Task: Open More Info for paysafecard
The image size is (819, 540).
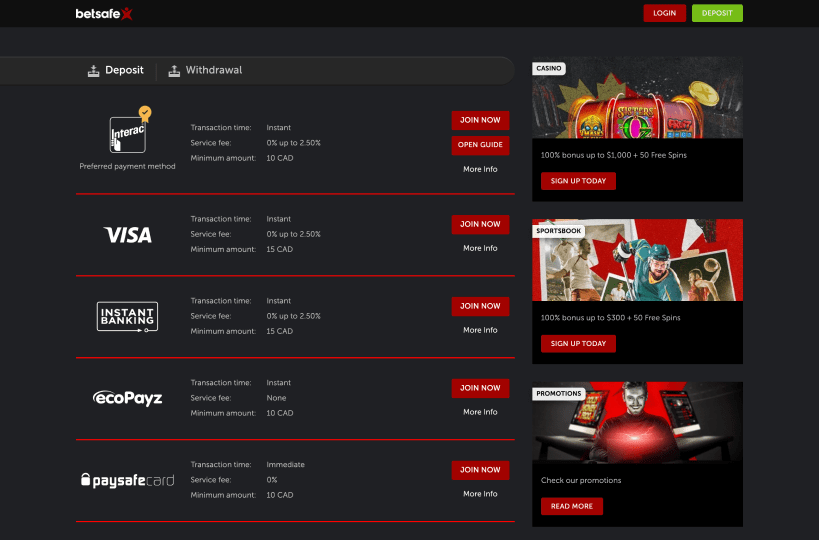Action: [x=480, y=494]
